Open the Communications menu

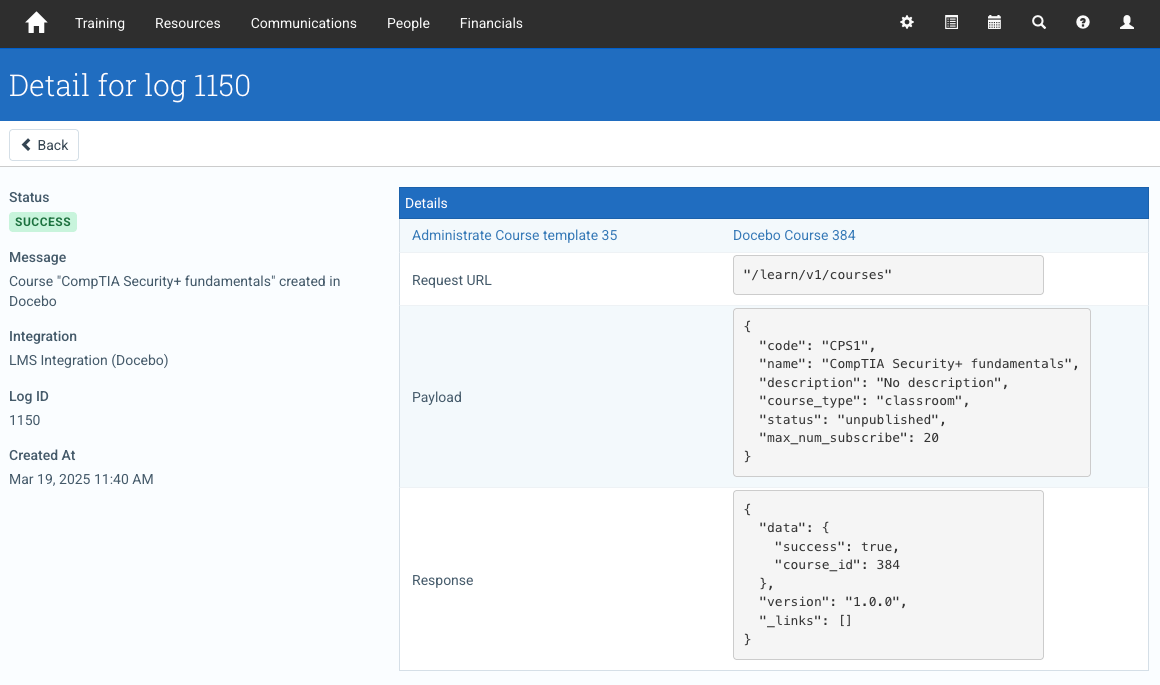(x=303, y=23)
